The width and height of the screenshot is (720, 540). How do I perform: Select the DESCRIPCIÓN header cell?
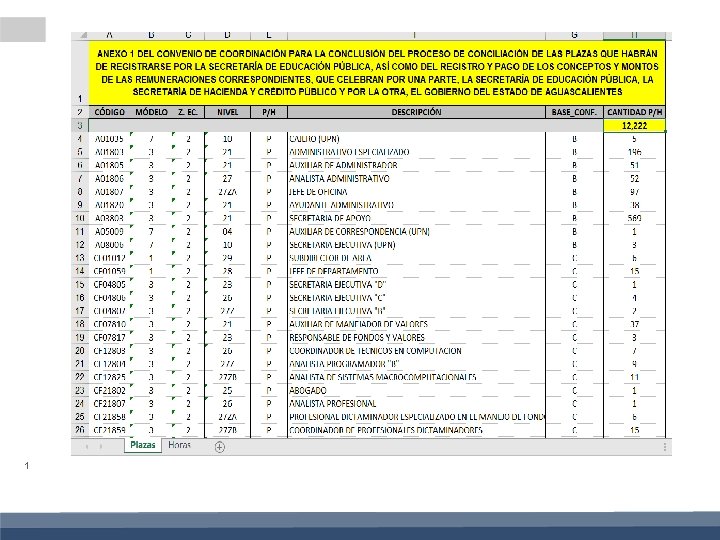click(x=416, y=112)
